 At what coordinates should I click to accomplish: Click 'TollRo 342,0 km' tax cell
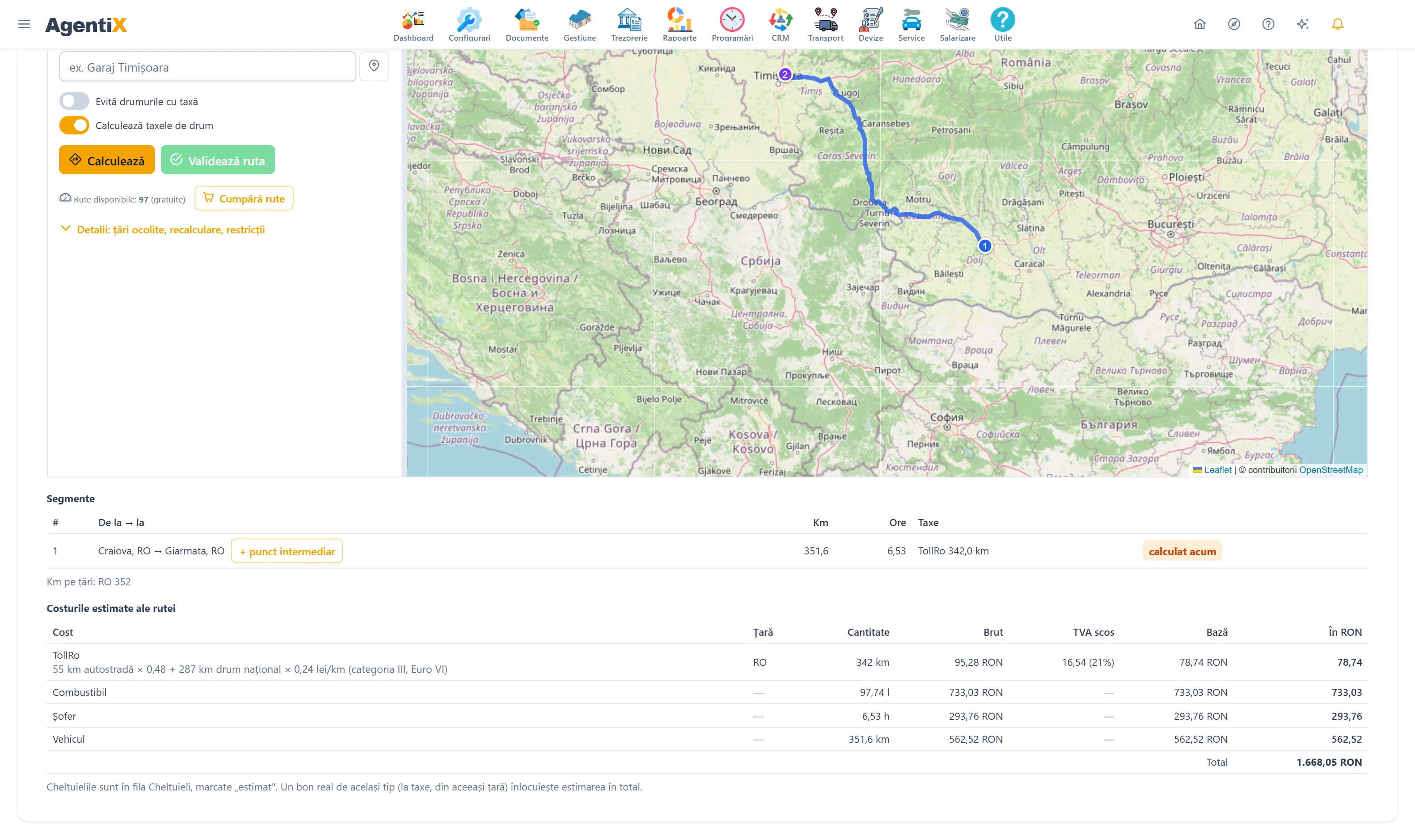pyautogui.click(x=953, y=551)
